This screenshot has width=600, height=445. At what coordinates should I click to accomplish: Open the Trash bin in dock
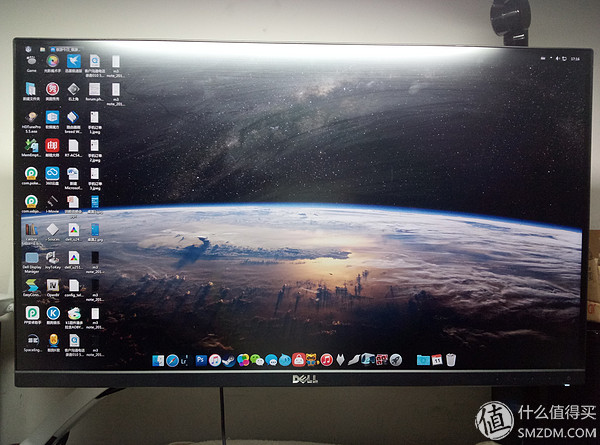point(451,360)
